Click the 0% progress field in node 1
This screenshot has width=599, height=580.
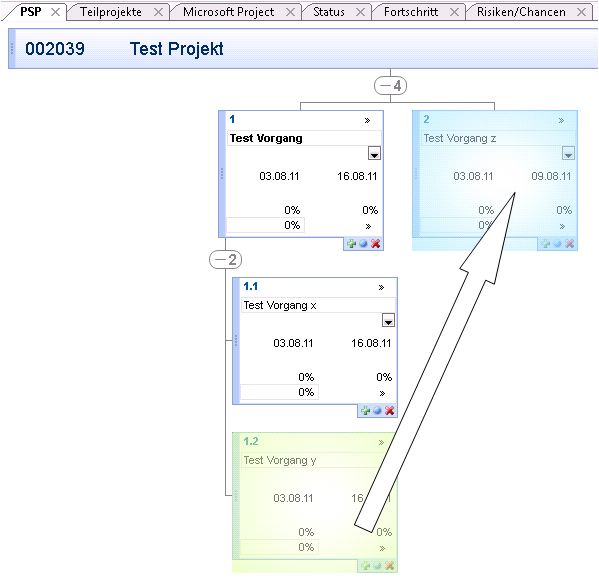coord(266,225)
